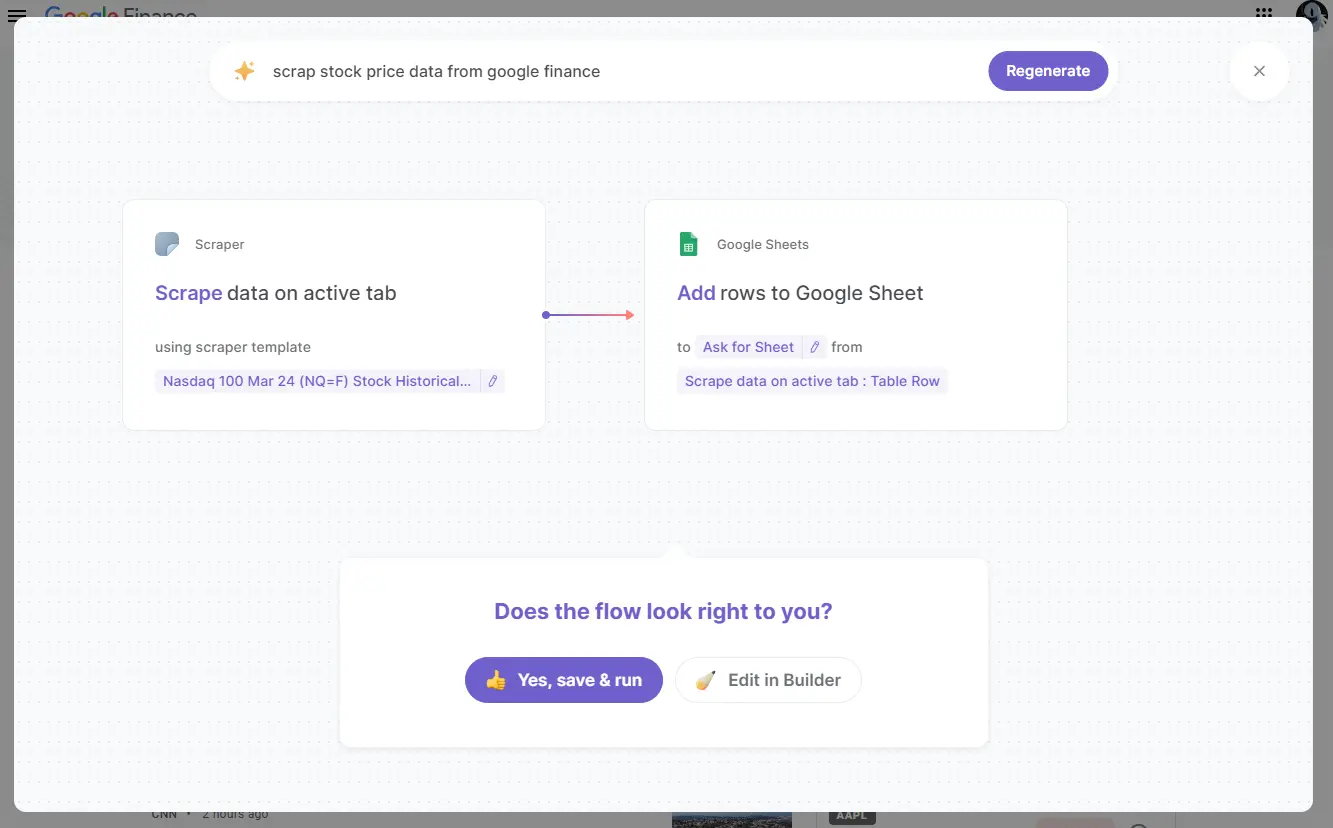Click Edit in Builder button

768,680
